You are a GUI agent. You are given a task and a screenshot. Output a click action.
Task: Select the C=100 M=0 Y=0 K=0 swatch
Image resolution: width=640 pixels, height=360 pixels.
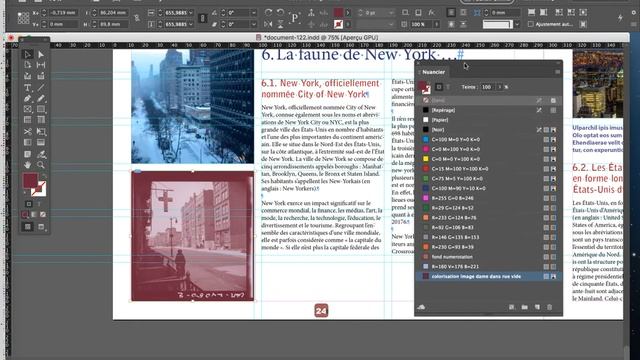click(489, 139)
